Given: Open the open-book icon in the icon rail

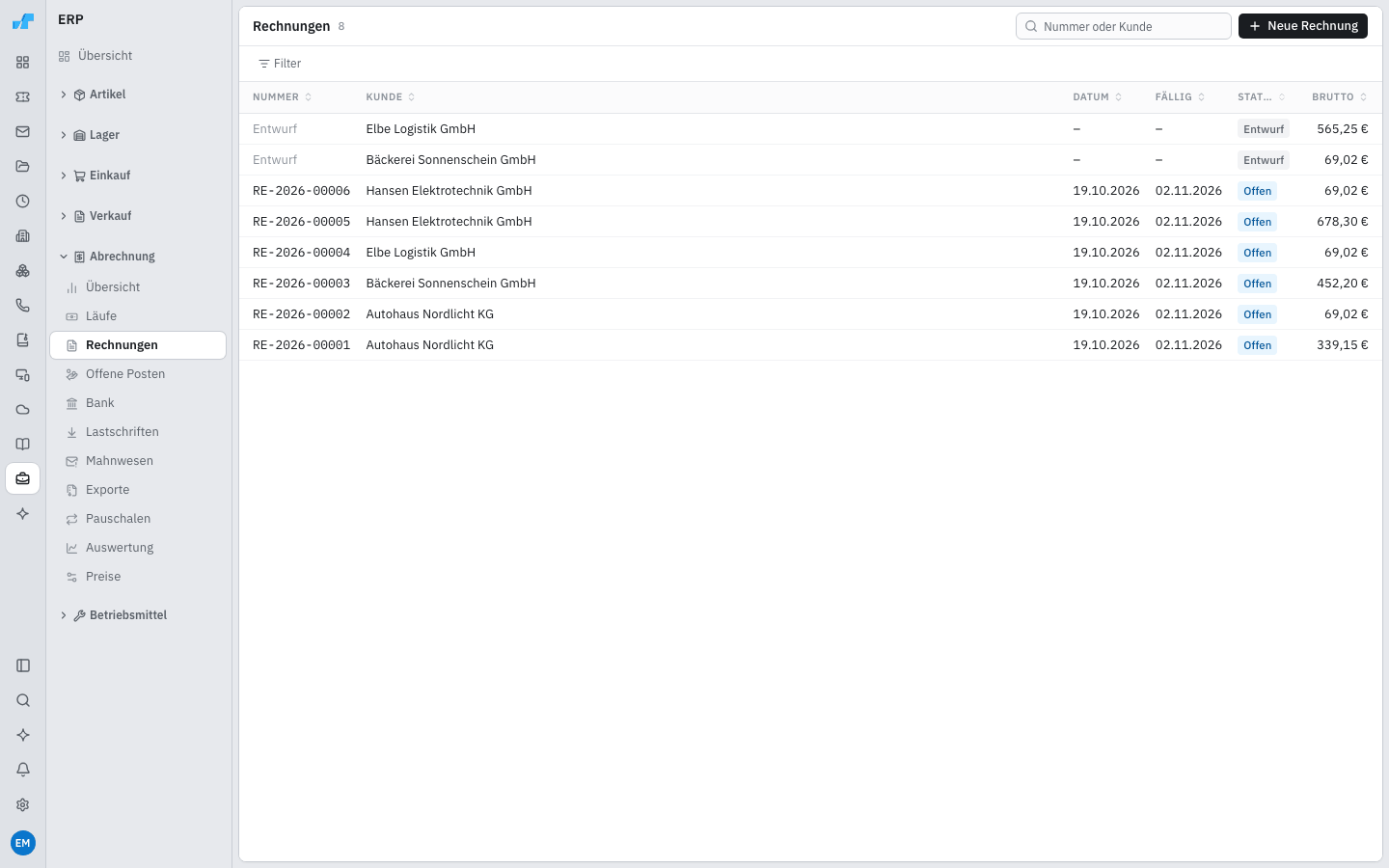Looking at the screenshot, I should click(x=23, y=445).
